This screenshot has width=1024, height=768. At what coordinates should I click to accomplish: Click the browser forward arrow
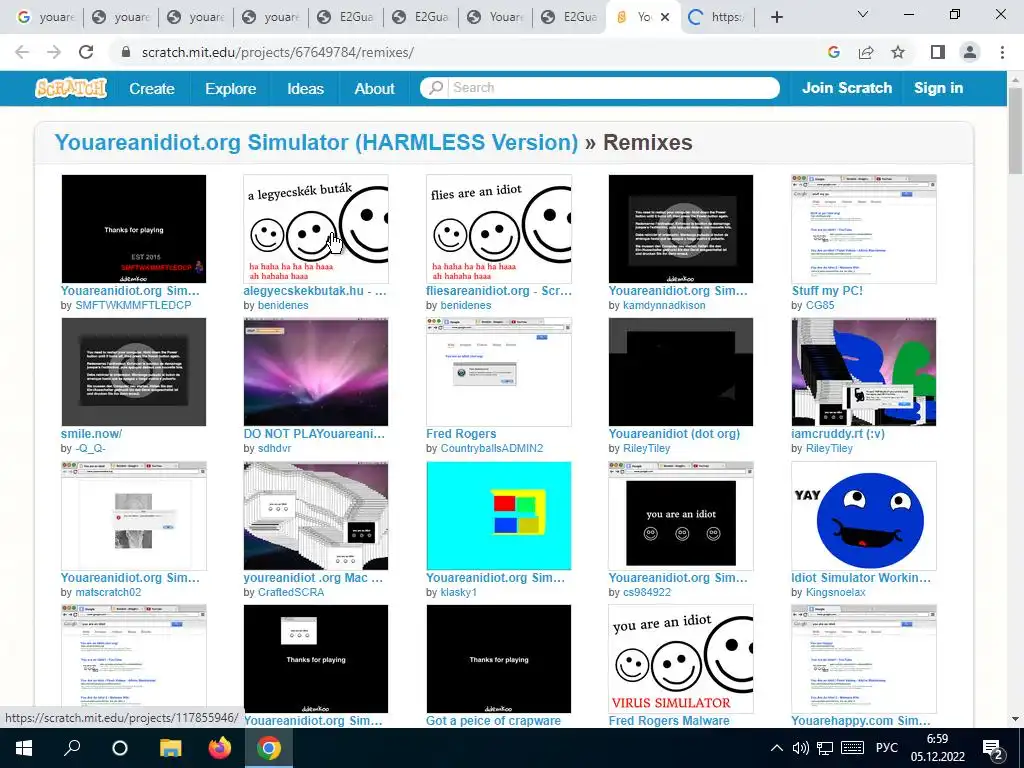coord(54,52)
